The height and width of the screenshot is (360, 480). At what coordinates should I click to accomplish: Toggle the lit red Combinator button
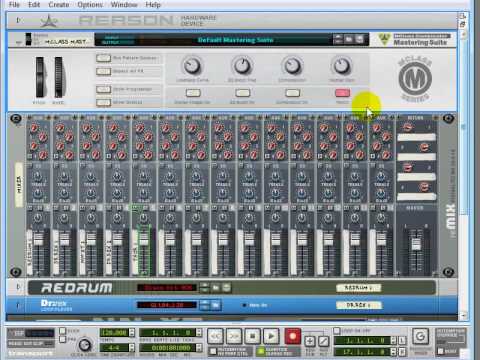coord(342,93)
